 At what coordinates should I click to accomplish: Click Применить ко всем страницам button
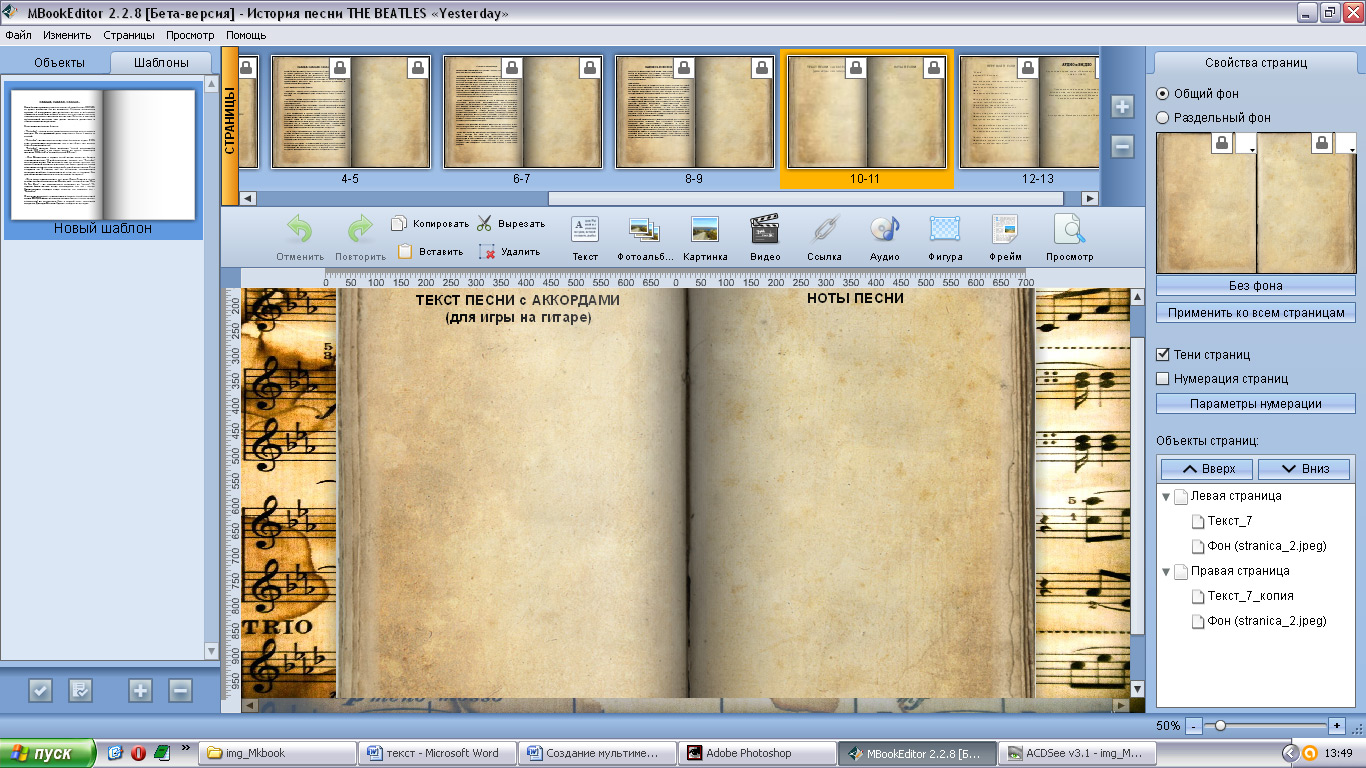click(1255, 313)
